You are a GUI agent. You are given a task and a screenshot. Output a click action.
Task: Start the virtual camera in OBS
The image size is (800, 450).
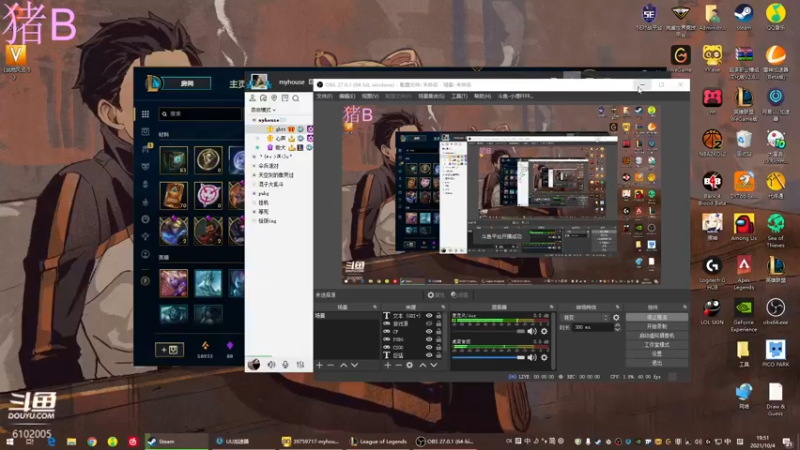coord(657,336)
